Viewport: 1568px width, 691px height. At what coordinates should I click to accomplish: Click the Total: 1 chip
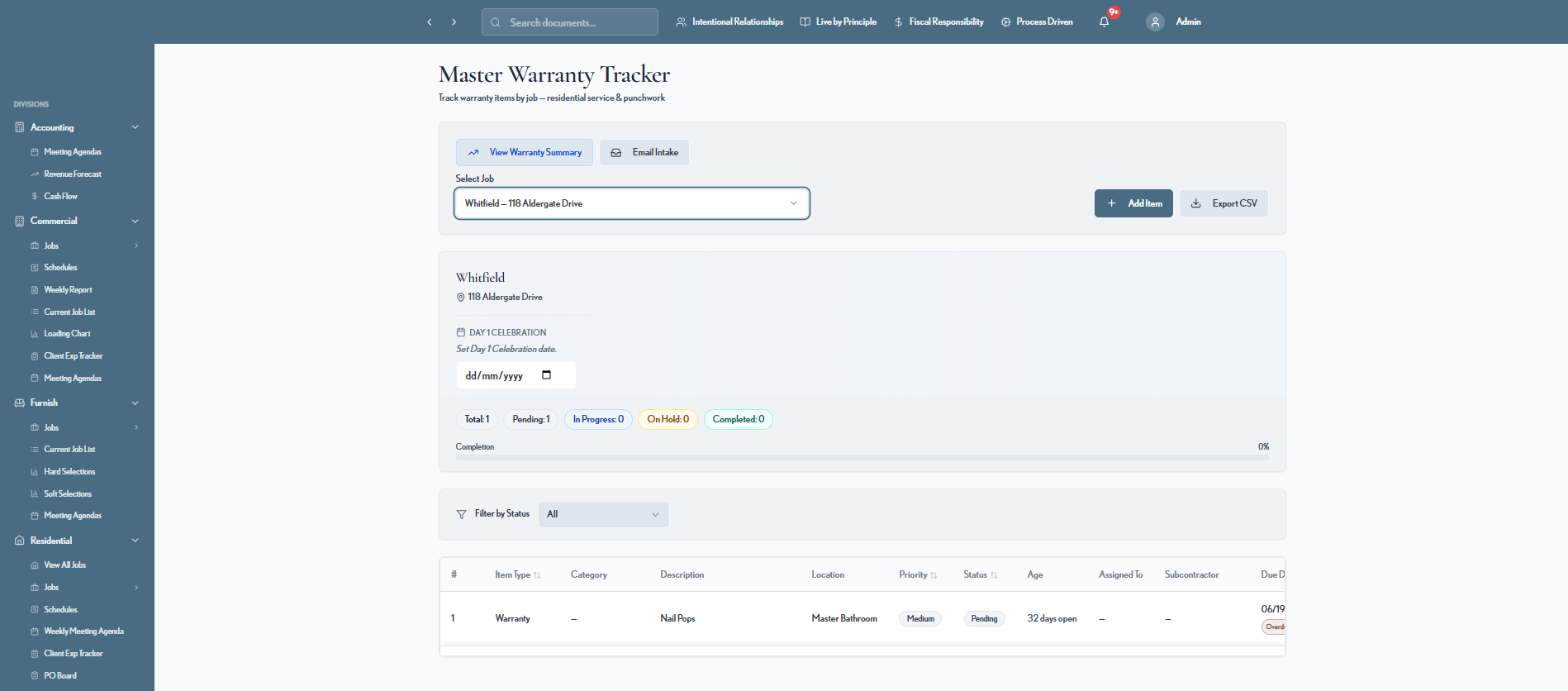pyautogui.click(x=477, y=420)
